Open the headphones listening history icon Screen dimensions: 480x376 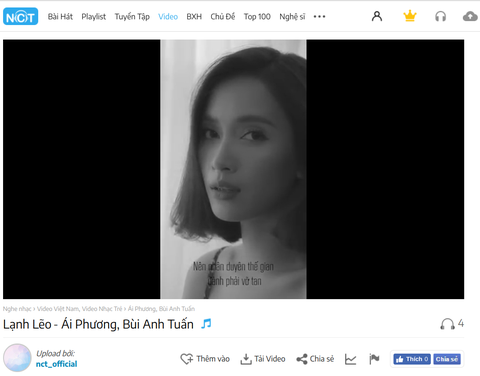coord(440,16)
